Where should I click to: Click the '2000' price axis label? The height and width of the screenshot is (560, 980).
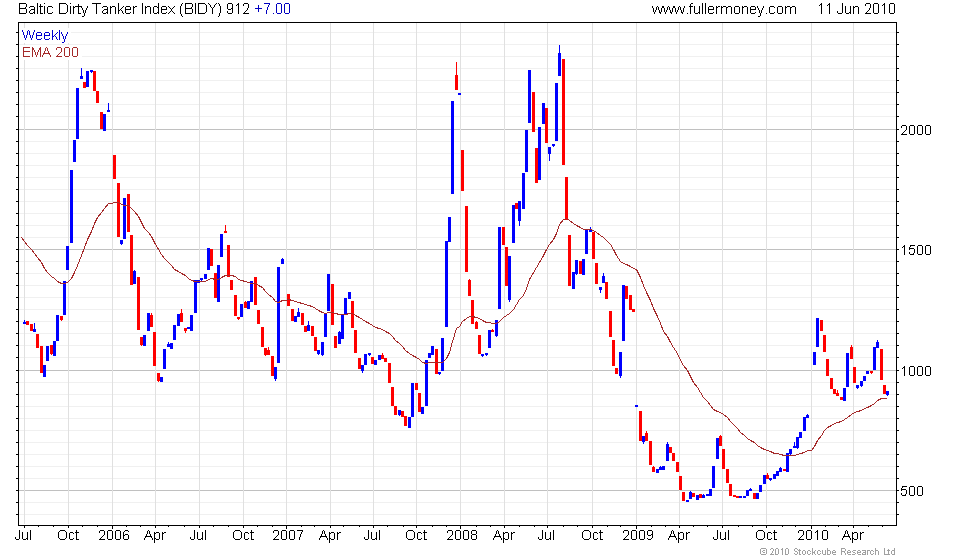click(x=916, y=130)
